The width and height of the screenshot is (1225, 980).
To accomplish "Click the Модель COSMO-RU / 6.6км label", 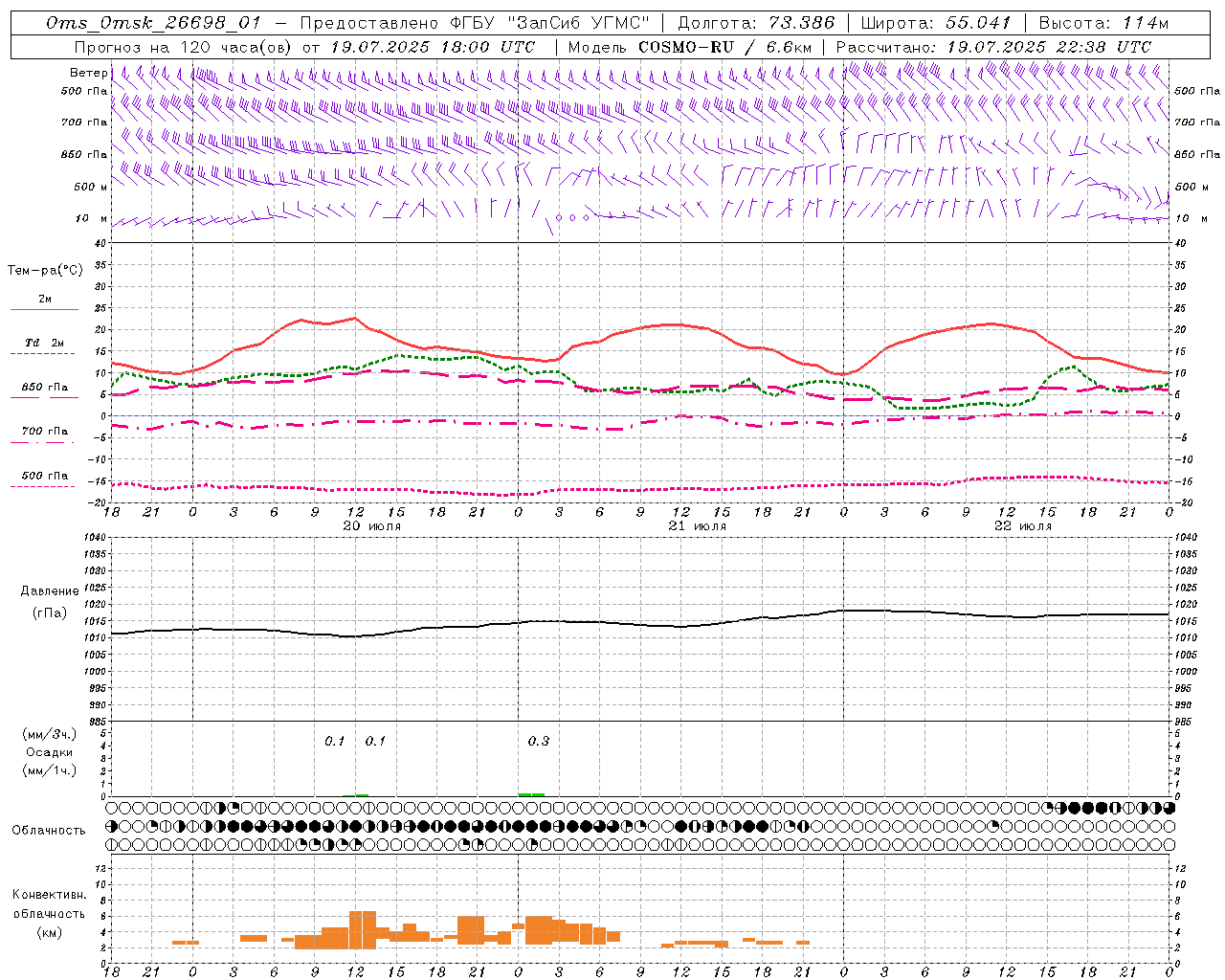I will coord(690,47).
